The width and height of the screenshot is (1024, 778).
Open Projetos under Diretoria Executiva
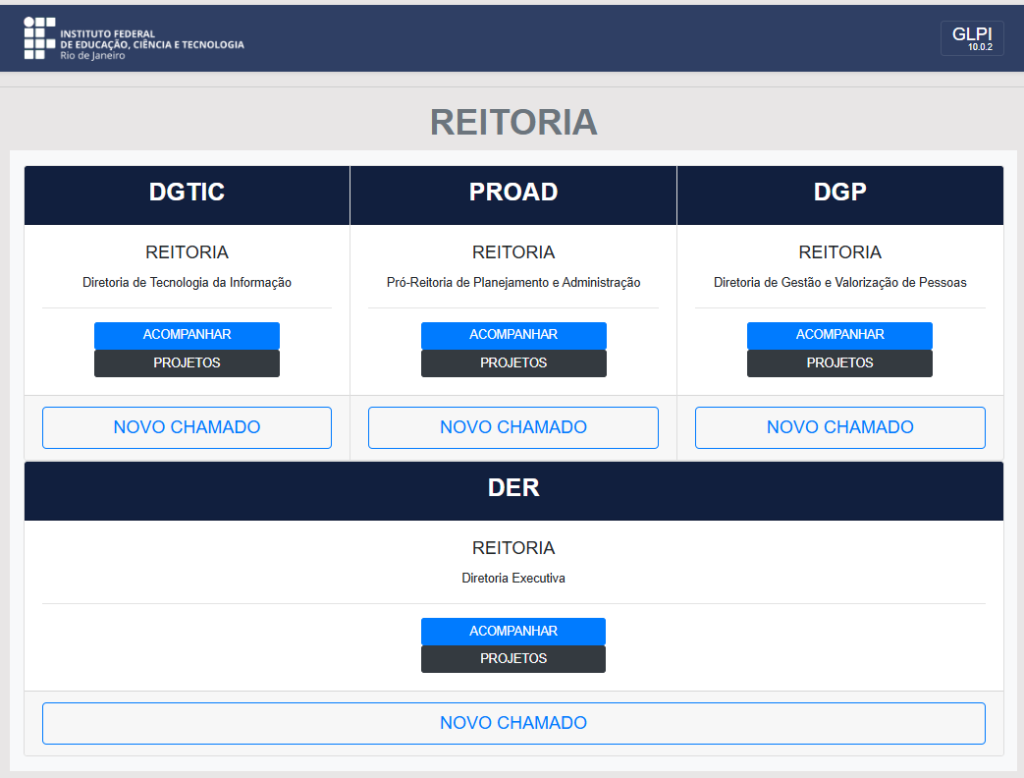(x=513, y=659)
